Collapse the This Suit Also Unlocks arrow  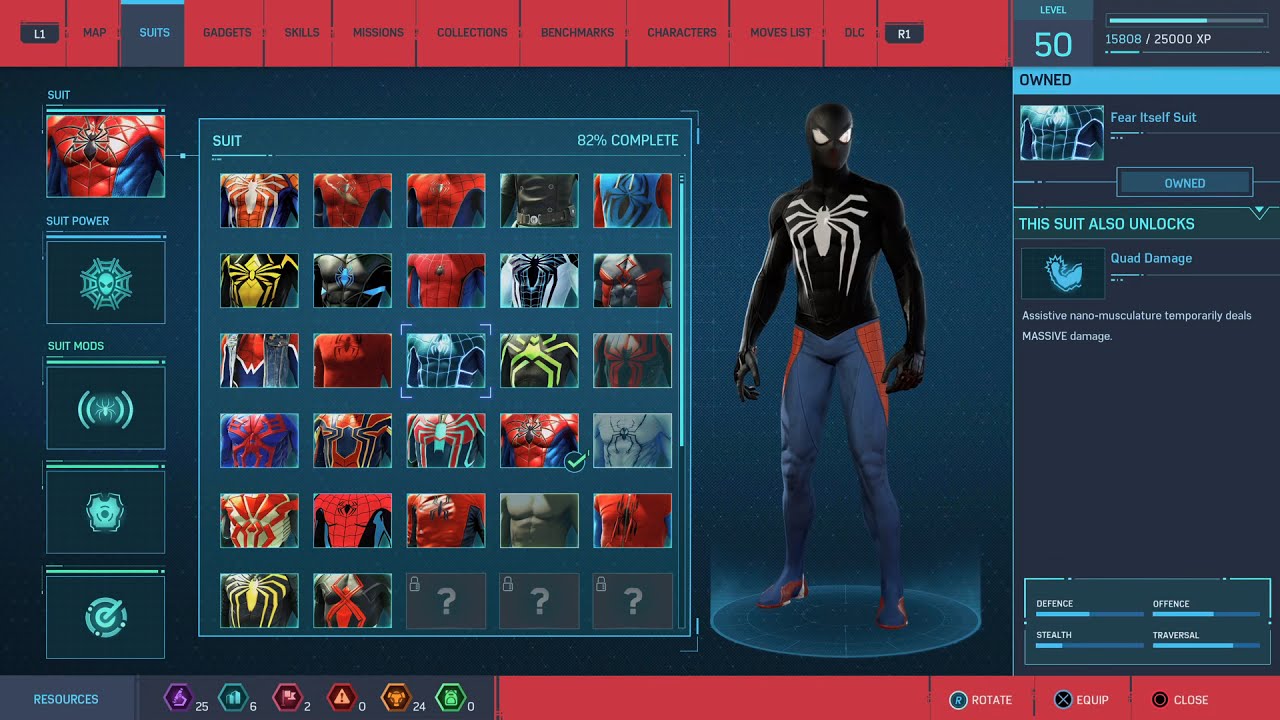click(1259, 213)
